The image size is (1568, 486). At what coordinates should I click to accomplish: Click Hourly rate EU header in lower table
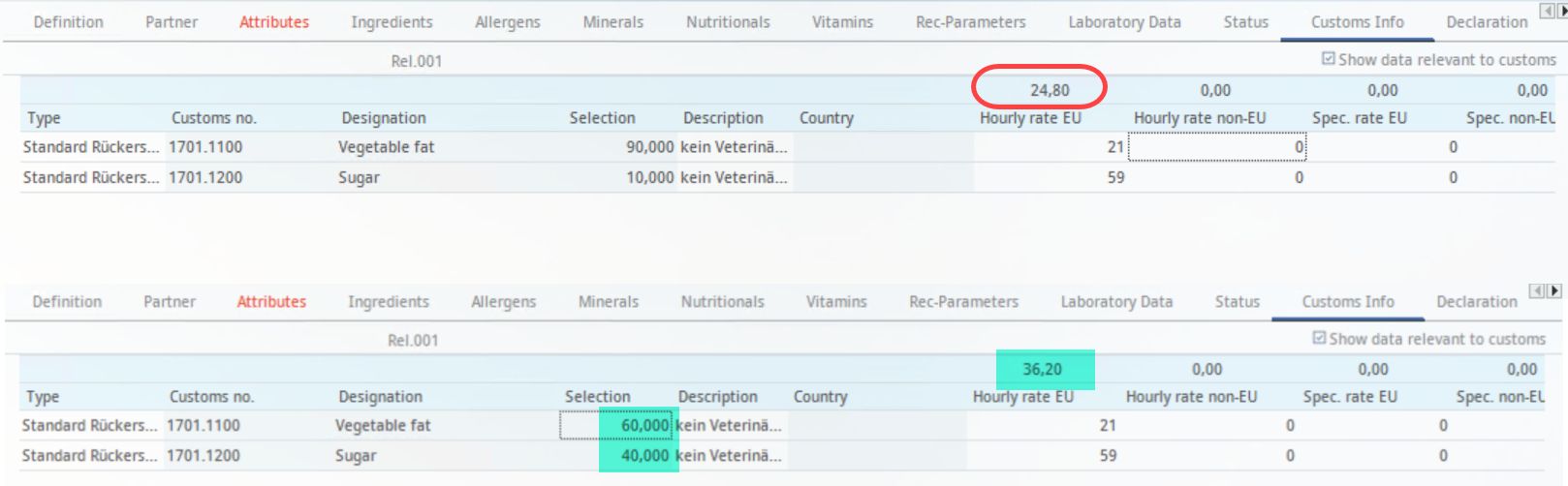tap(1022, 397)
